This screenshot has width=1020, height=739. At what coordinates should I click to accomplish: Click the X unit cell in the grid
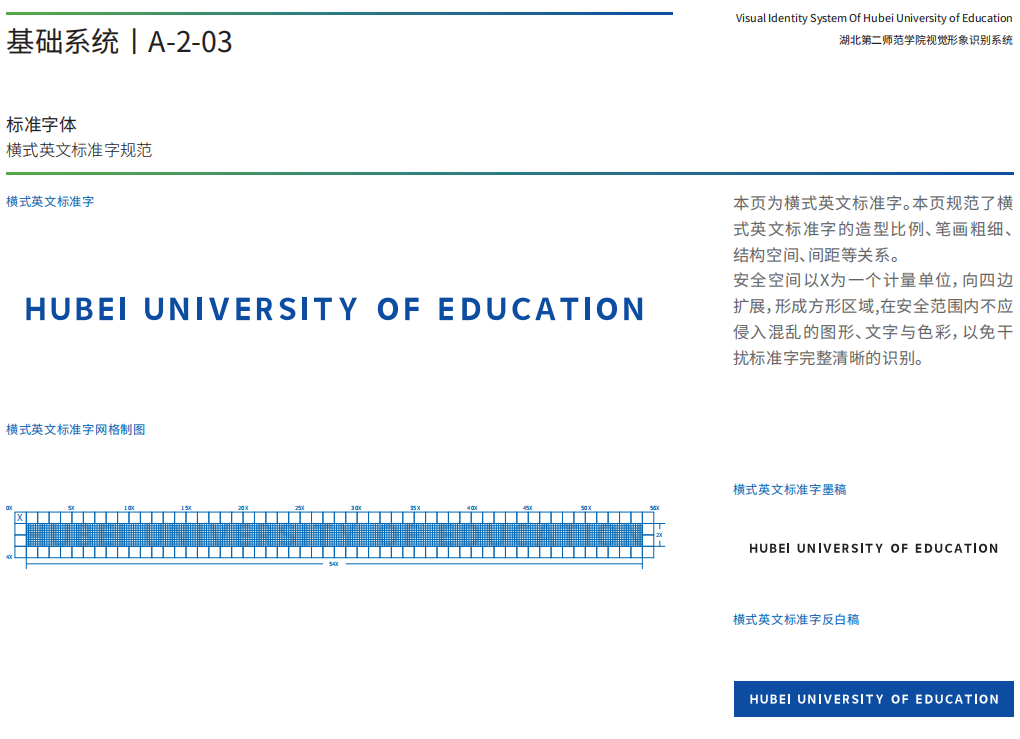pos(20,517)
